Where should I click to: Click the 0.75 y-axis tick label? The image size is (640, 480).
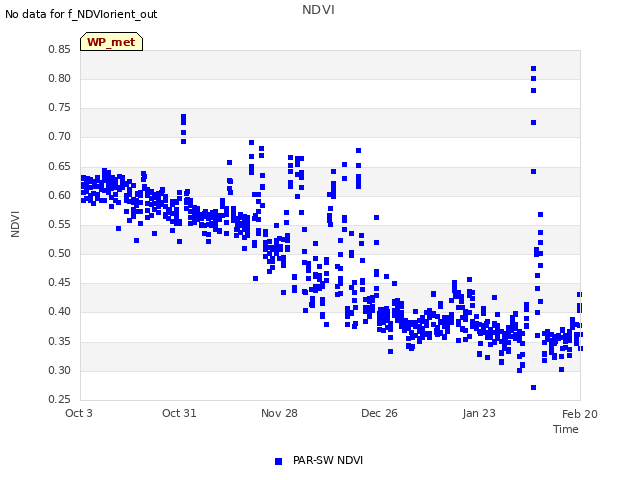[x=59, y=107]
